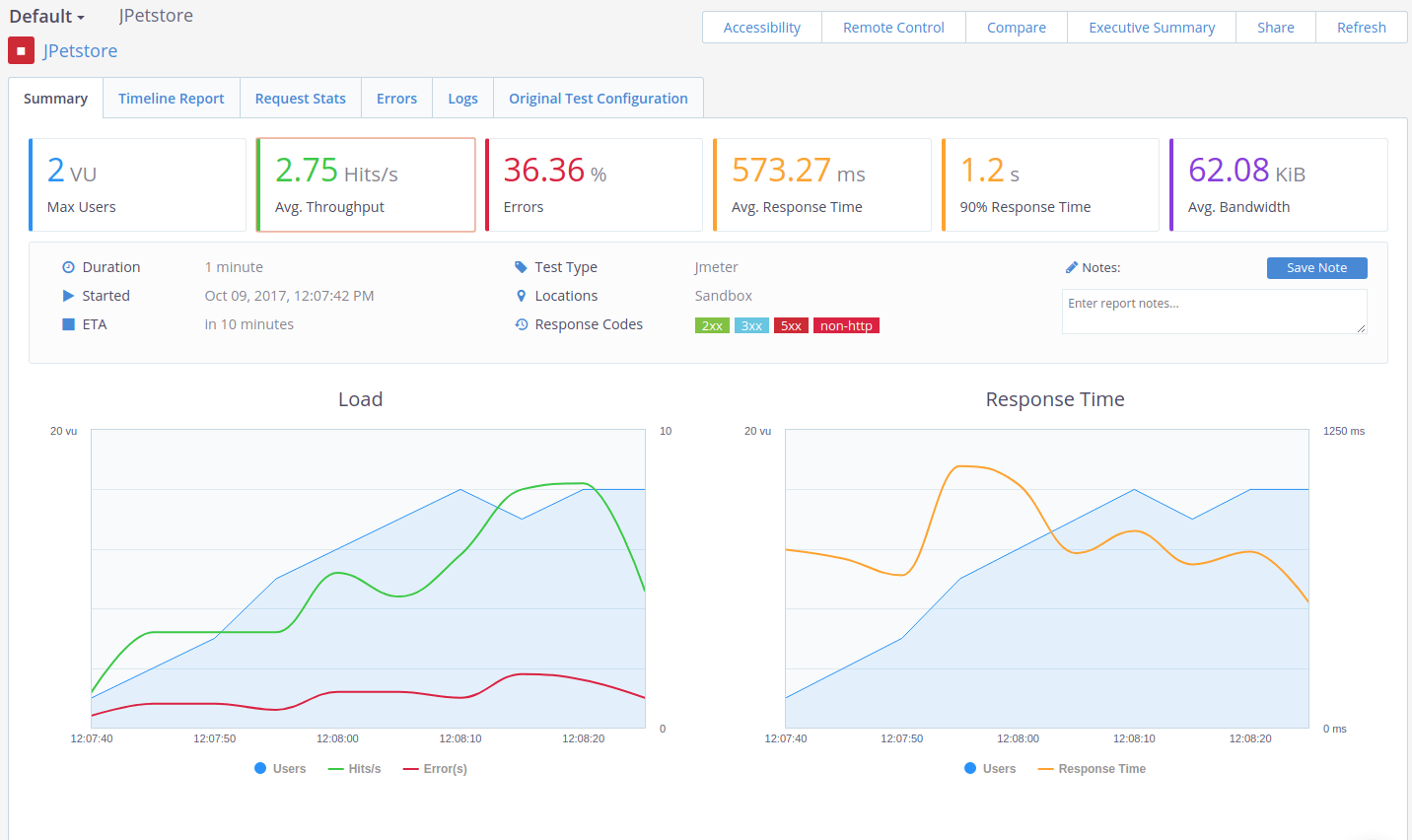This screenshot has height=840, width=1412.
Task: Select the non-http response code badge
Action: click(846, 325)
